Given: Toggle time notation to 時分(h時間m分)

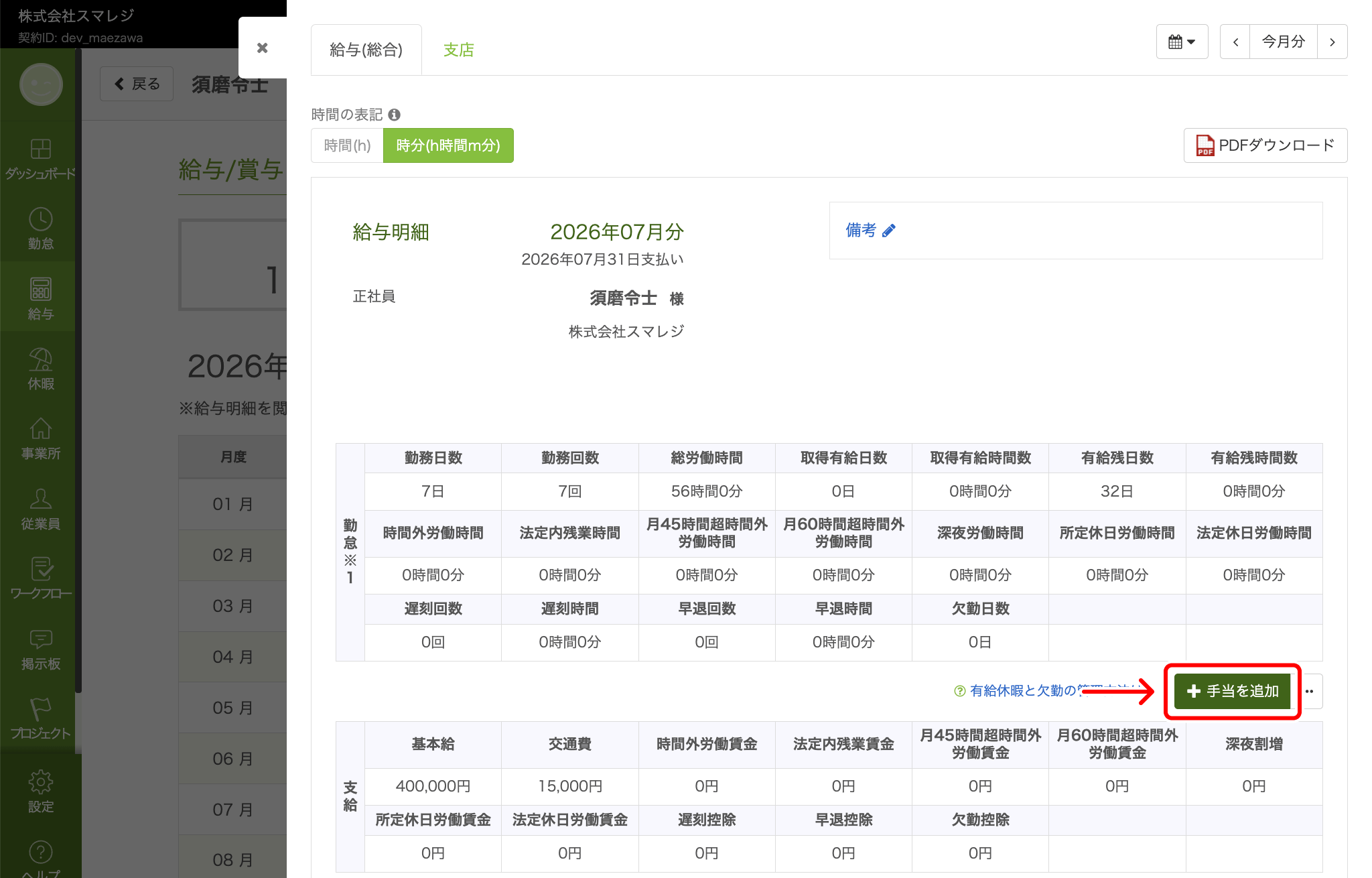Looking at the screenshot, I should pos(448,145).
